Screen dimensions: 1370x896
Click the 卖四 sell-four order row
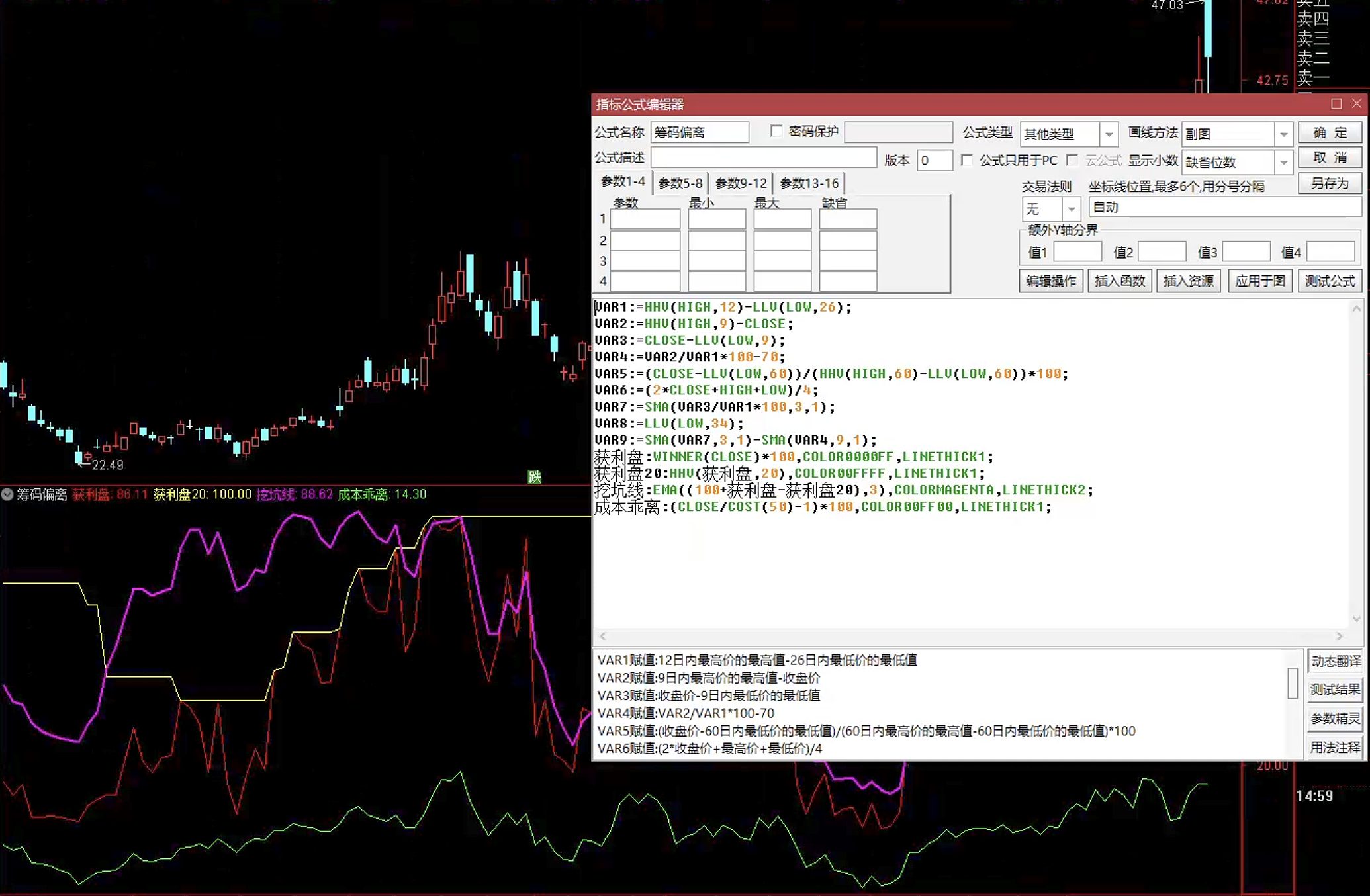click(1313, 19)
